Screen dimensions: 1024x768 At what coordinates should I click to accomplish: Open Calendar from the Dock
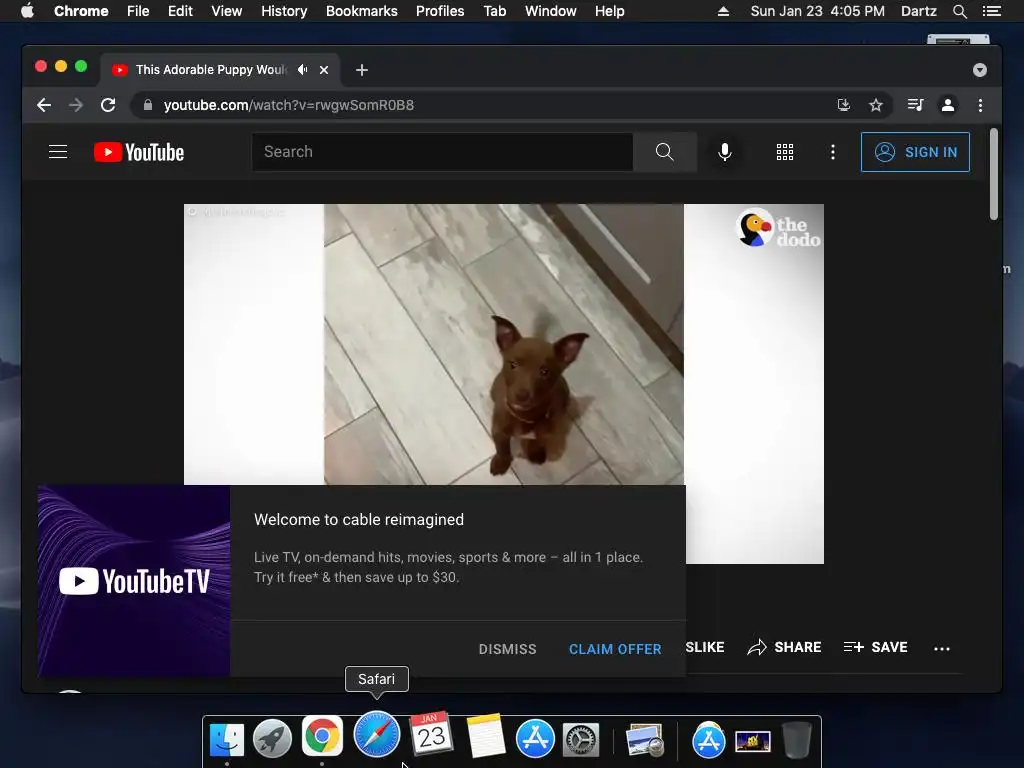pyautogui.click(x=431, y=734)
